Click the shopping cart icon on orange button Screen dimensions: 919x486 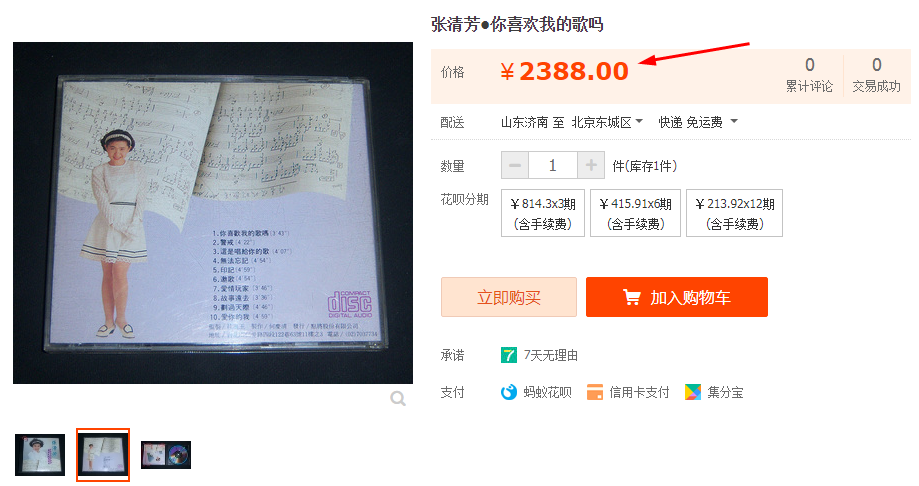pyautogui.click(x=631, y=297)
